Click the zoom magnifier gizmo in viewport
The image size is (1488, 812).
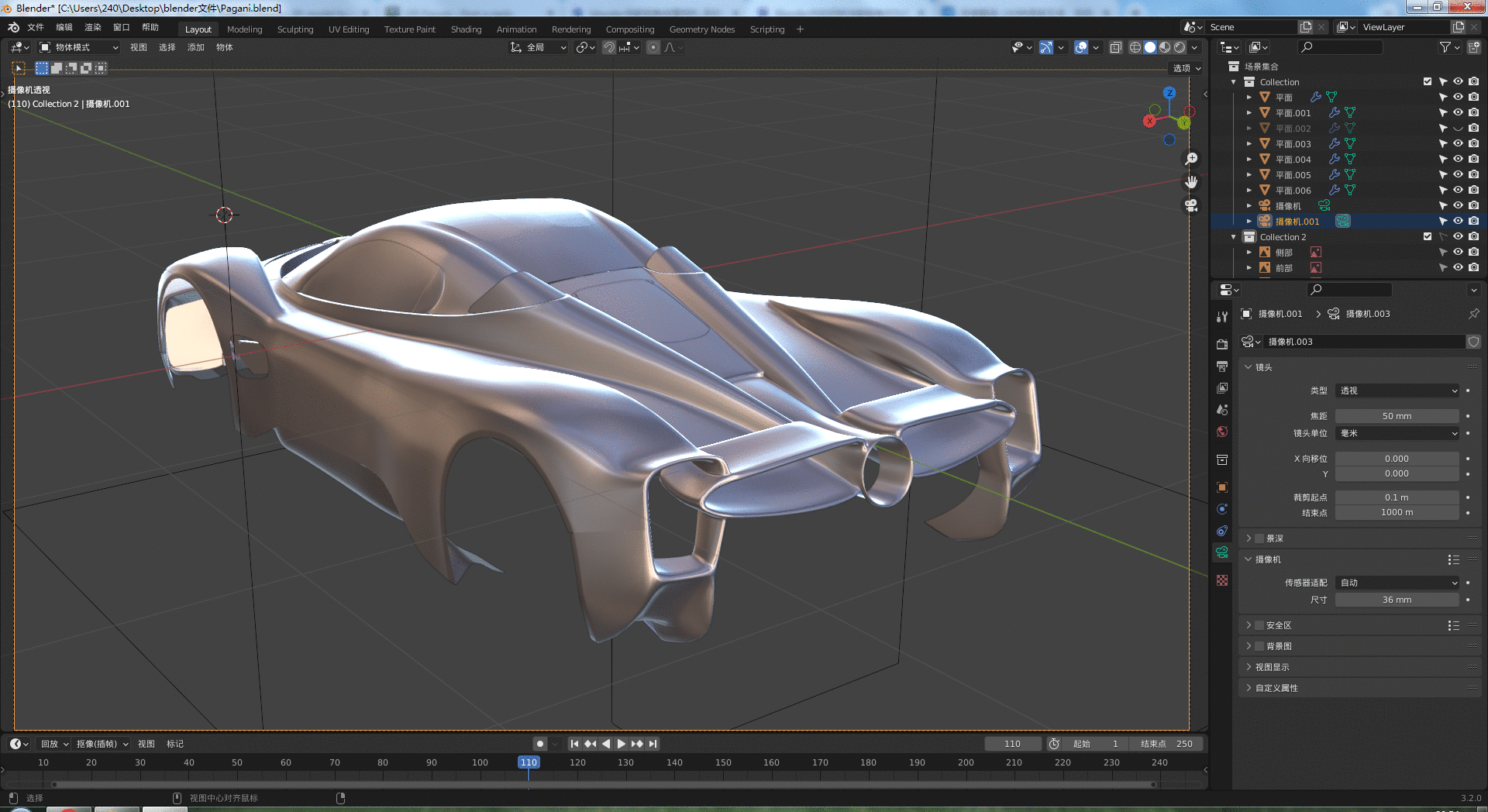(x=1191, y=159)
